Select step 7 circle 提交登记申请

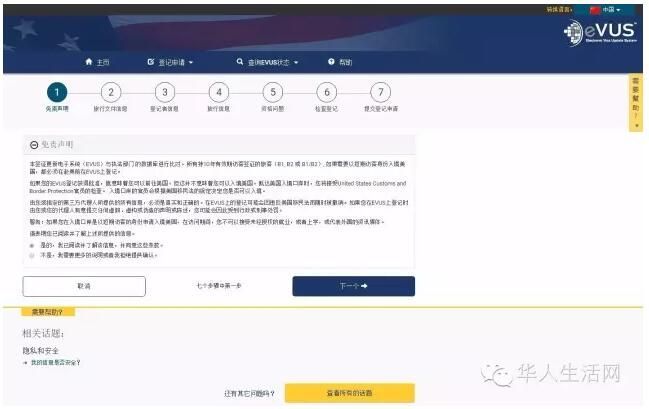pyautogui.click(x=381, y=92)
